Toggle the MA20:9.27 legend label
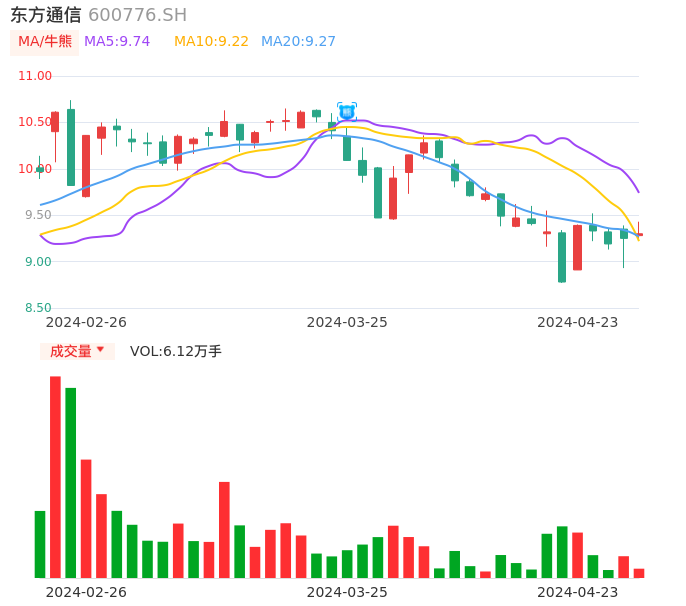Image resolution: width=686 pixels, height=606 pixels. click(x=298, y=42)
